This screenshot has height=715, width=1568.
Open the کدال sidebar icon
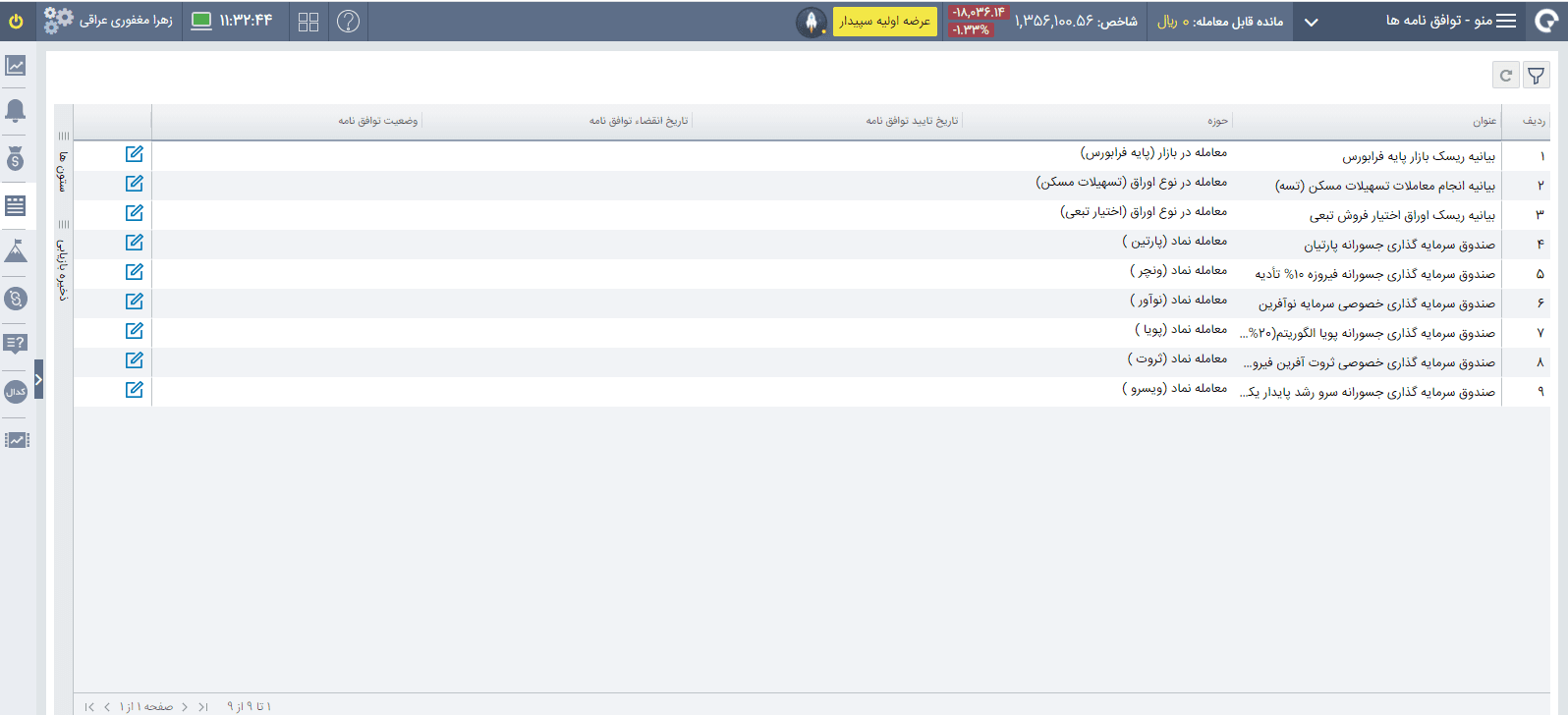[16, 391]
